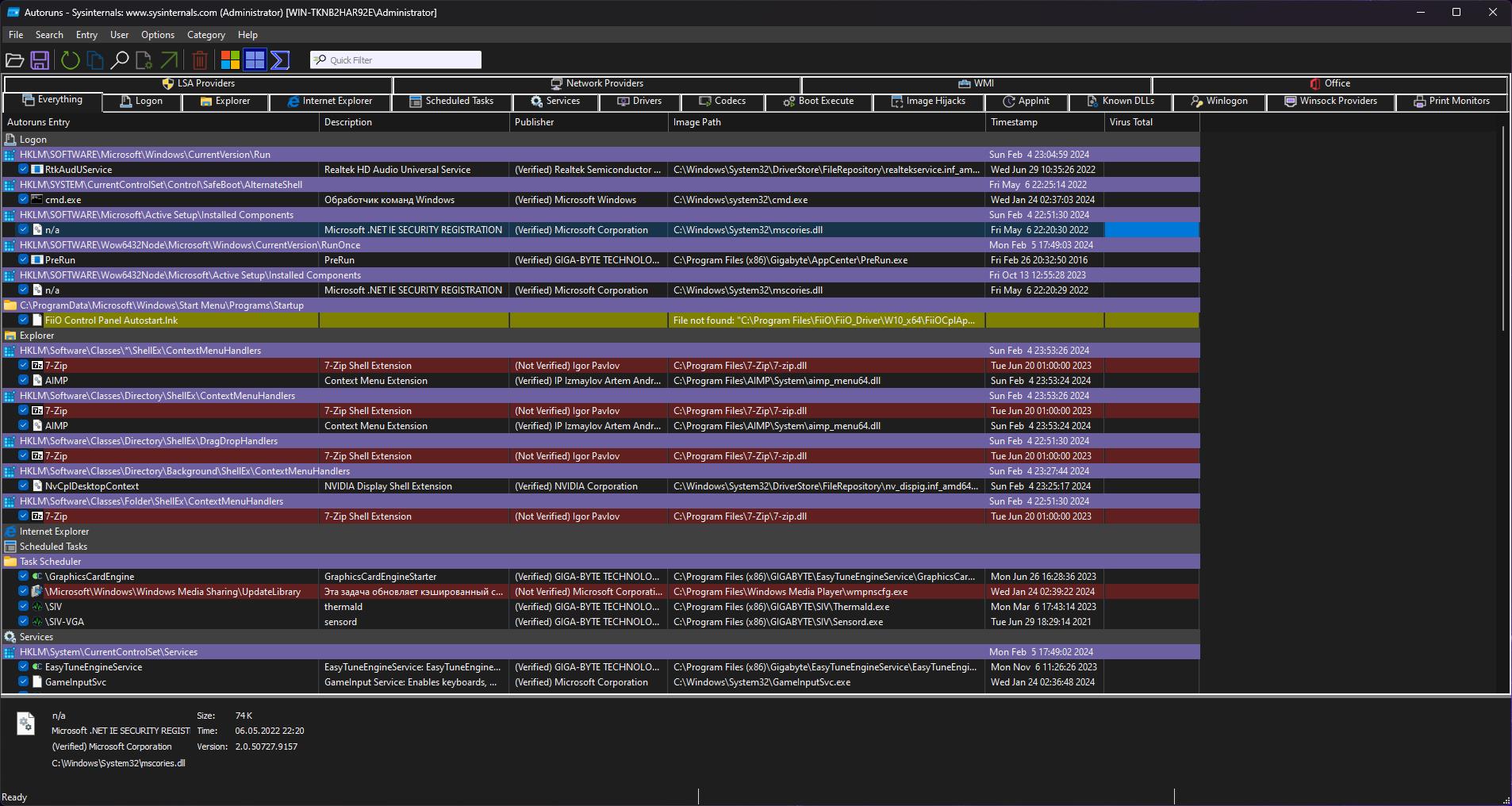Screen dimensions: 1512x806
Task: Disable the SIV-VGA task checkbox
Action: point(24,622)
